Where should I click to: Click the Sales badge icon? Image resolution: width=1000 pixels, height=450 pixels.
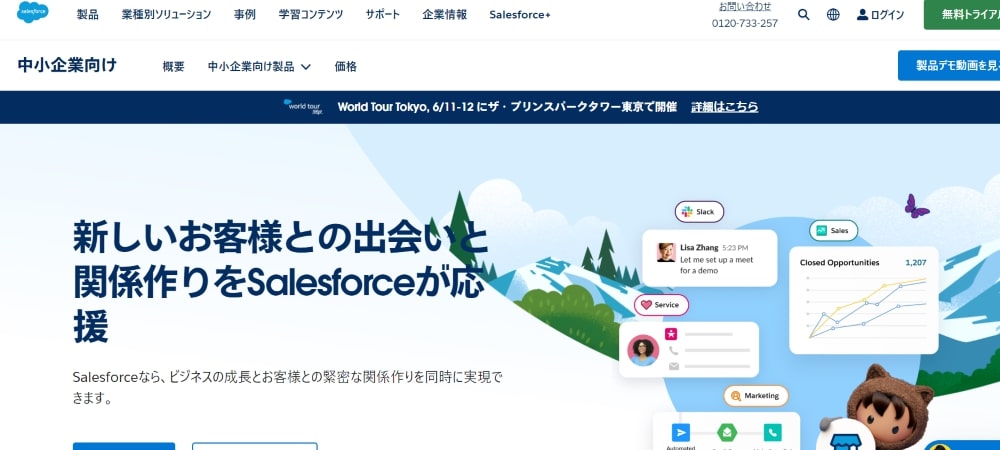834,231
